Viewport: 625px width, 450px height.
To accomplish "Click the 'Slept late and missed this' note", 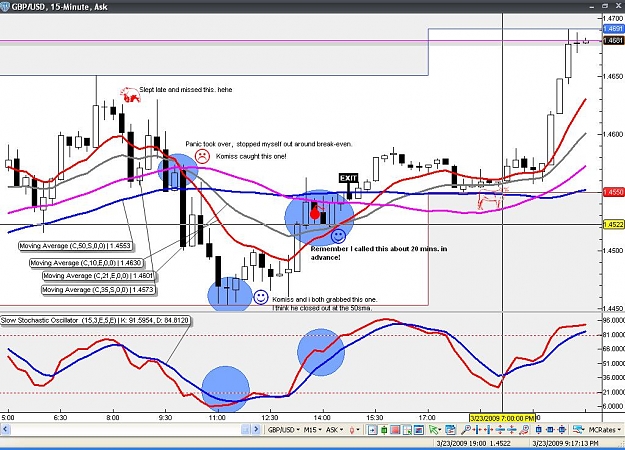I will (186, 90).
